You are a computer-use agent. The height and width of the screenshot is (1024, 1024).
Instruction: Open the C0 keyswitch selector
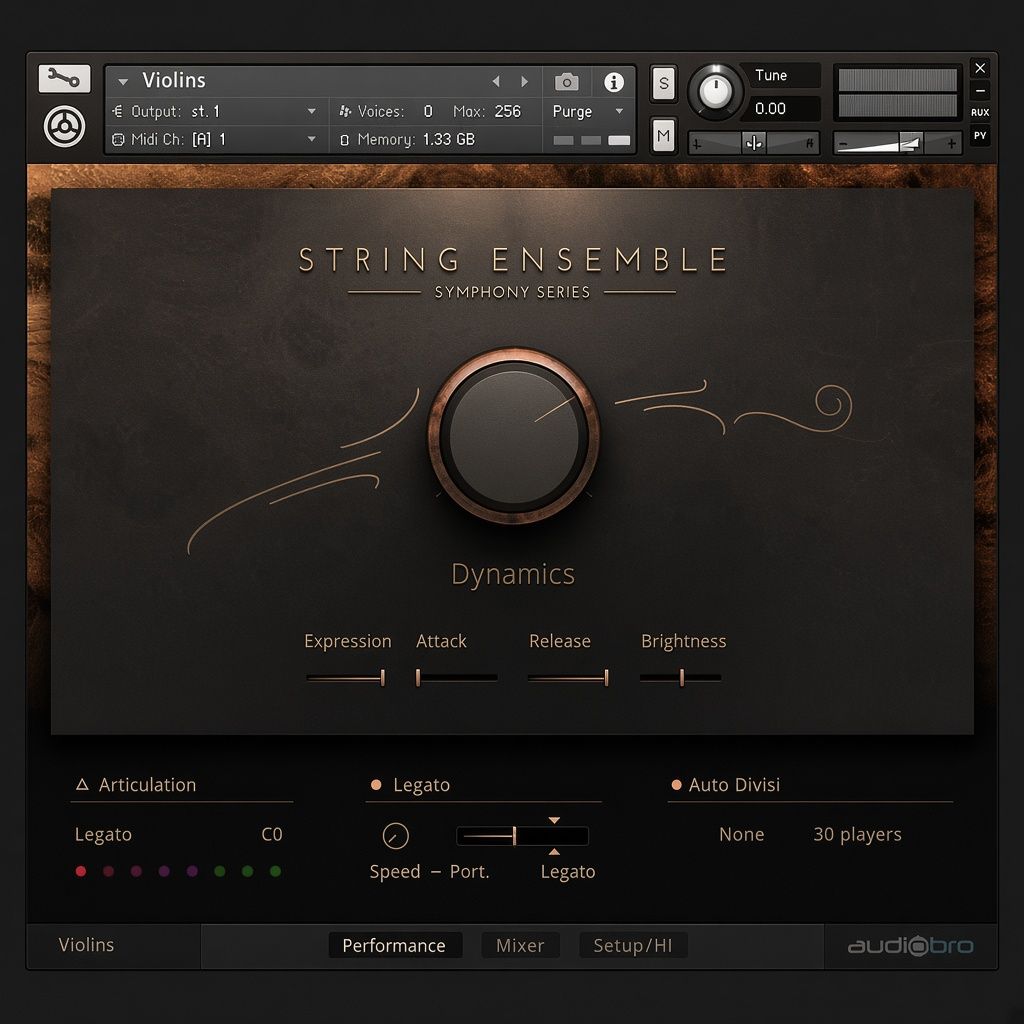(x=272, y=834)
